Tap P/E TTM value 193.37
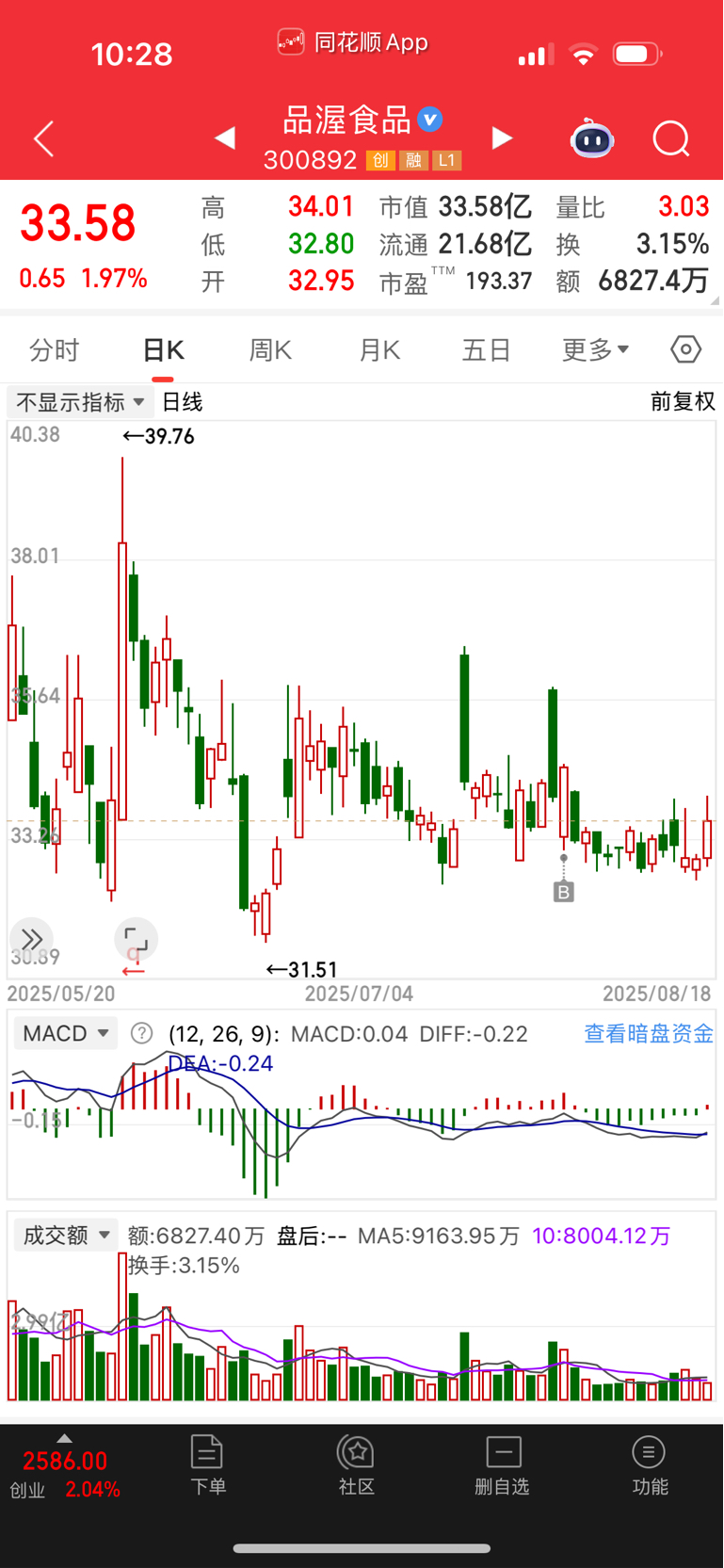The image size is (724, 1568). (x=498, y=281)
